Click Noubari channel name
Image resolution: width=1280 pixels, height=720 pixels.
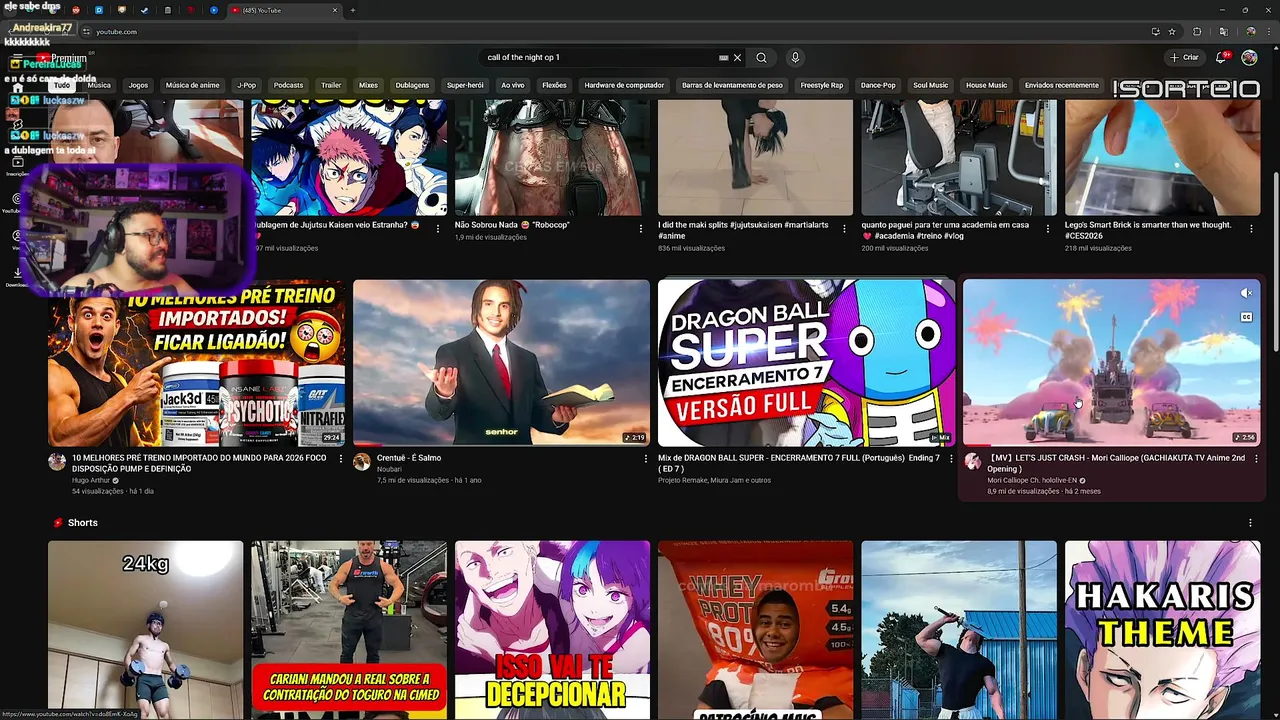click(x=389, y=469)
